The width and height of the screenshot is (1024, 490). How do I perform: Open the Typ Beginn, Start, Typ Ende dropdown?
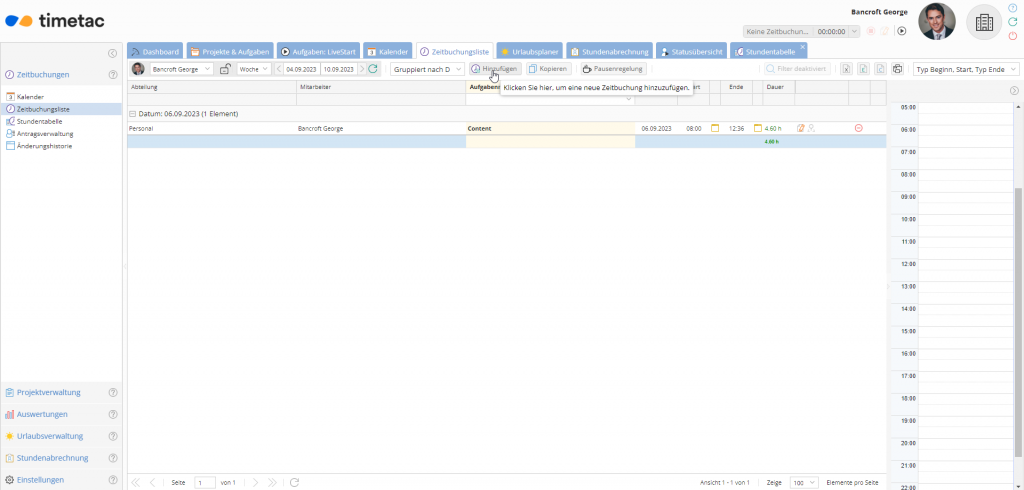966,69
